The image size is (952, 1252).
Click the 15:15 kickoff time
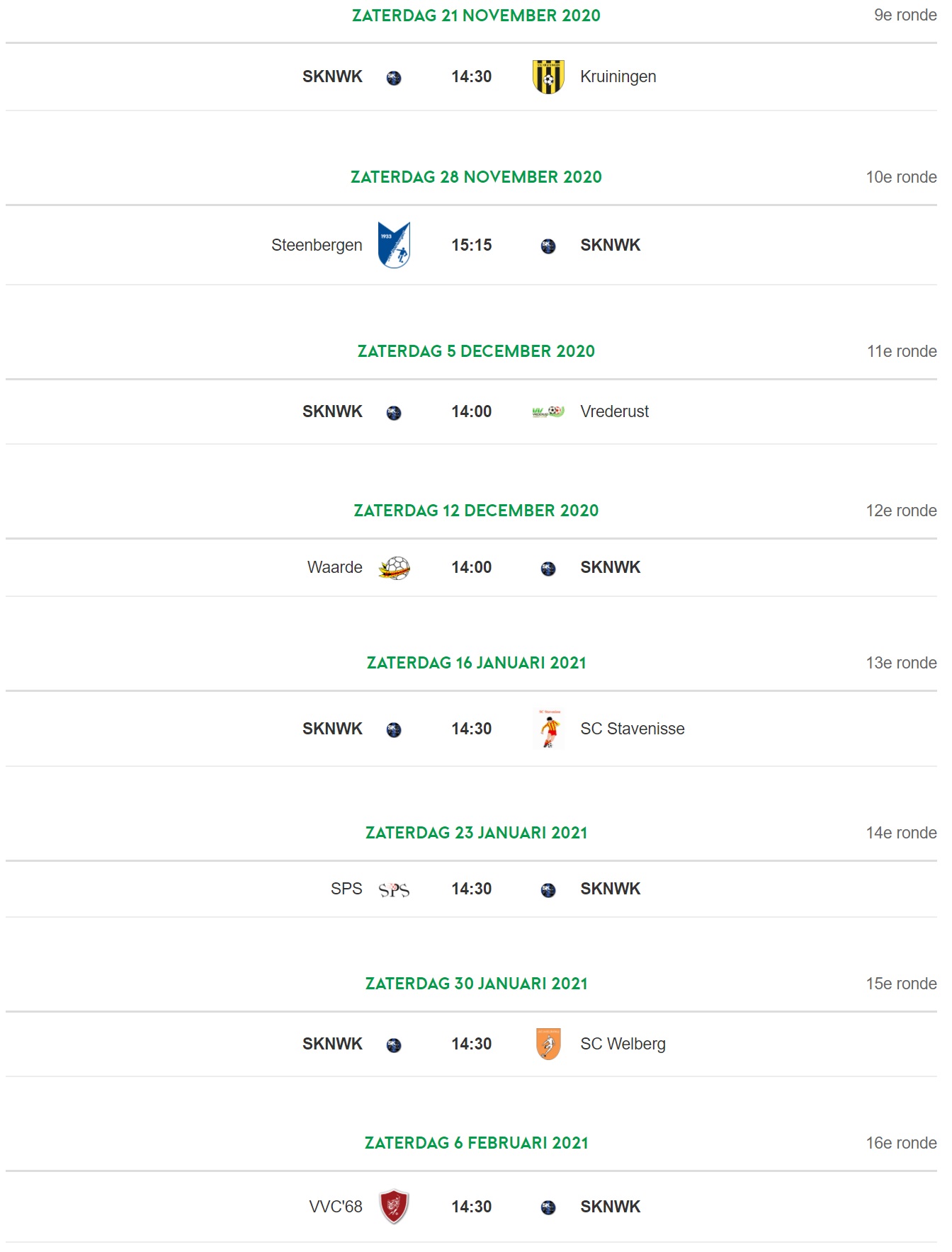(x=472, y=245)
